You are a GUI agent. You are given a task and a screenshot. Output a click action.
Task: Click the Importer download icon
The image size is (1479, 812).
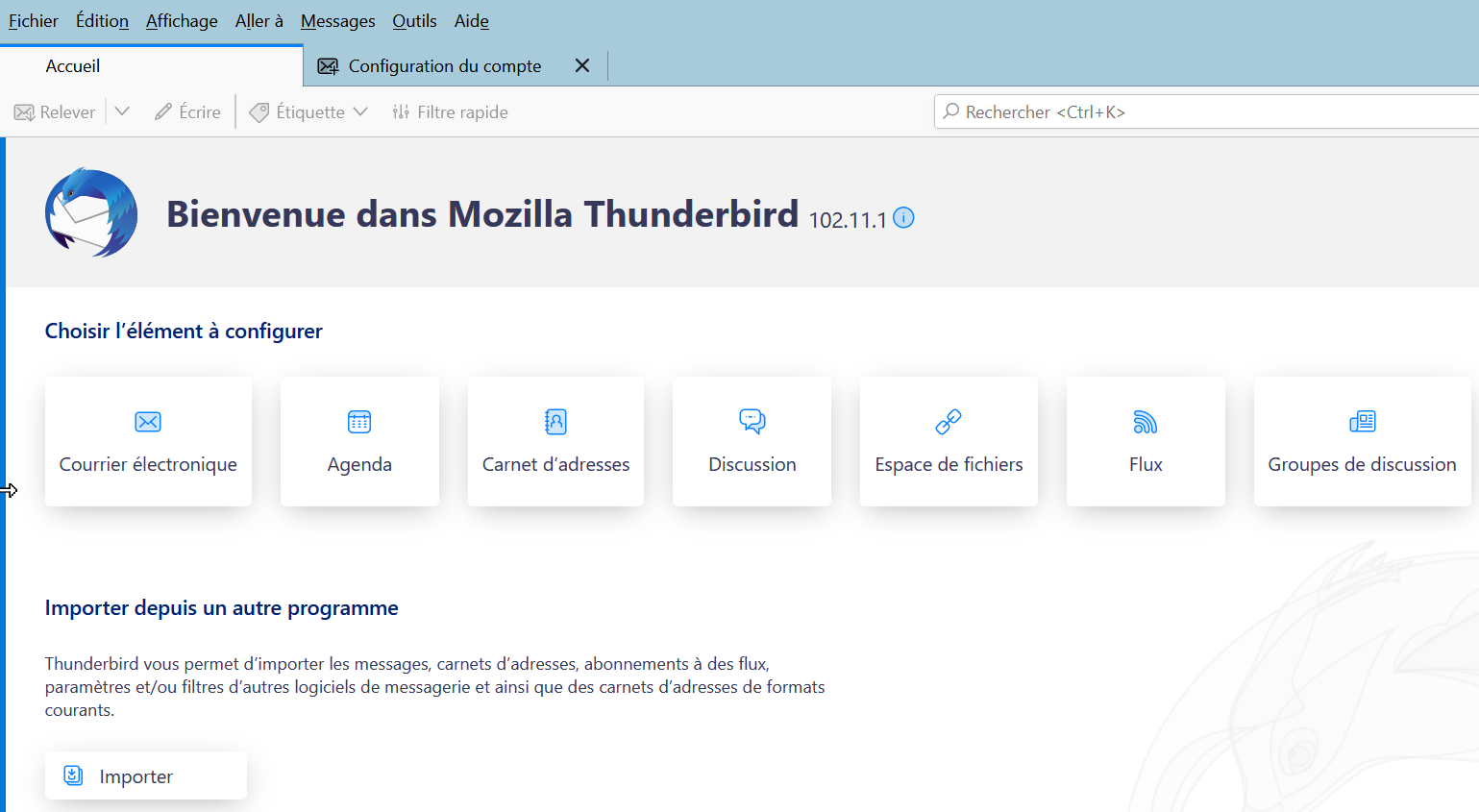pos(73,775)
